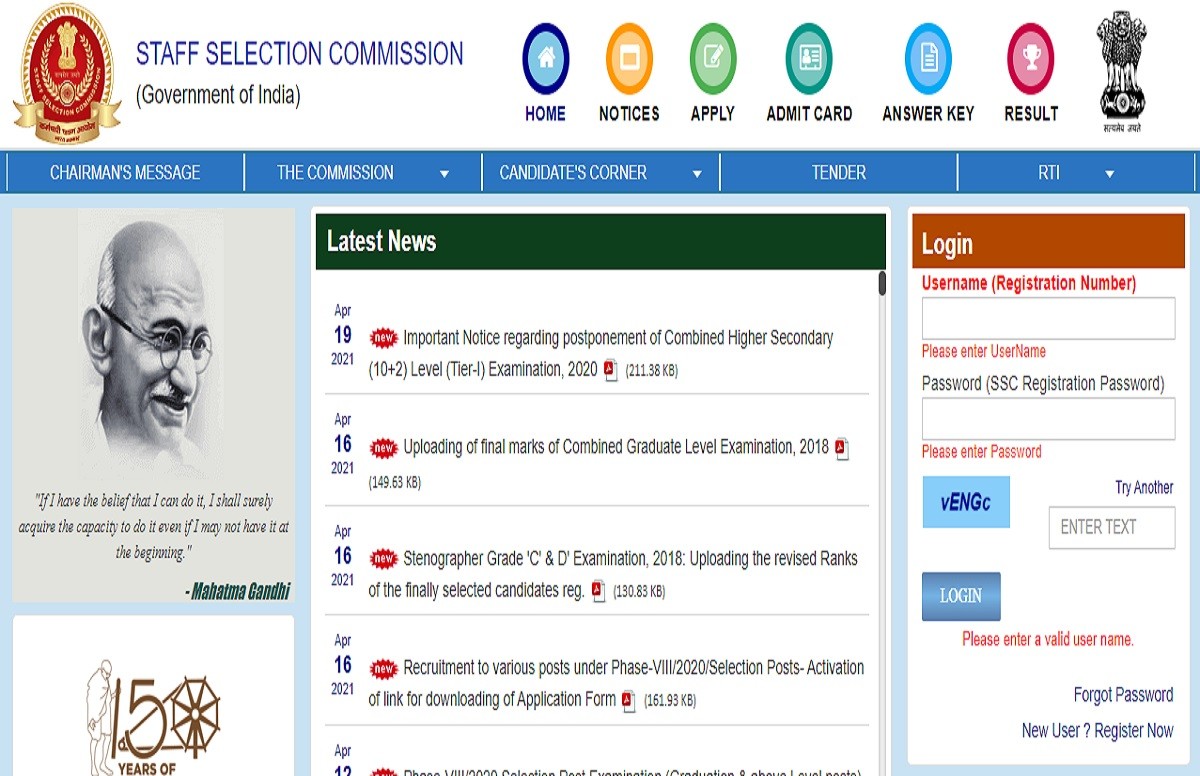Click the Username registration number field
The image size is (1200, 776).
pos(1048,319)
